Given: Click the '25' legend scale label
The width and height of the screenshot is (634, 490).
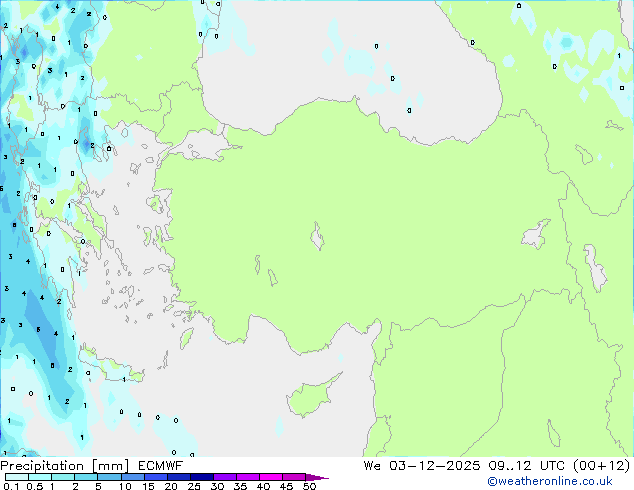Looking at the screenshot, I should tap(194, 486).
